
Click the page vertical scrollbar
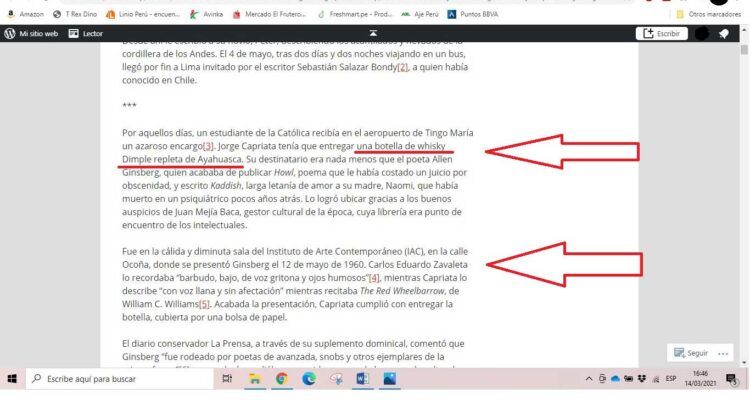(x=743, y=200)
